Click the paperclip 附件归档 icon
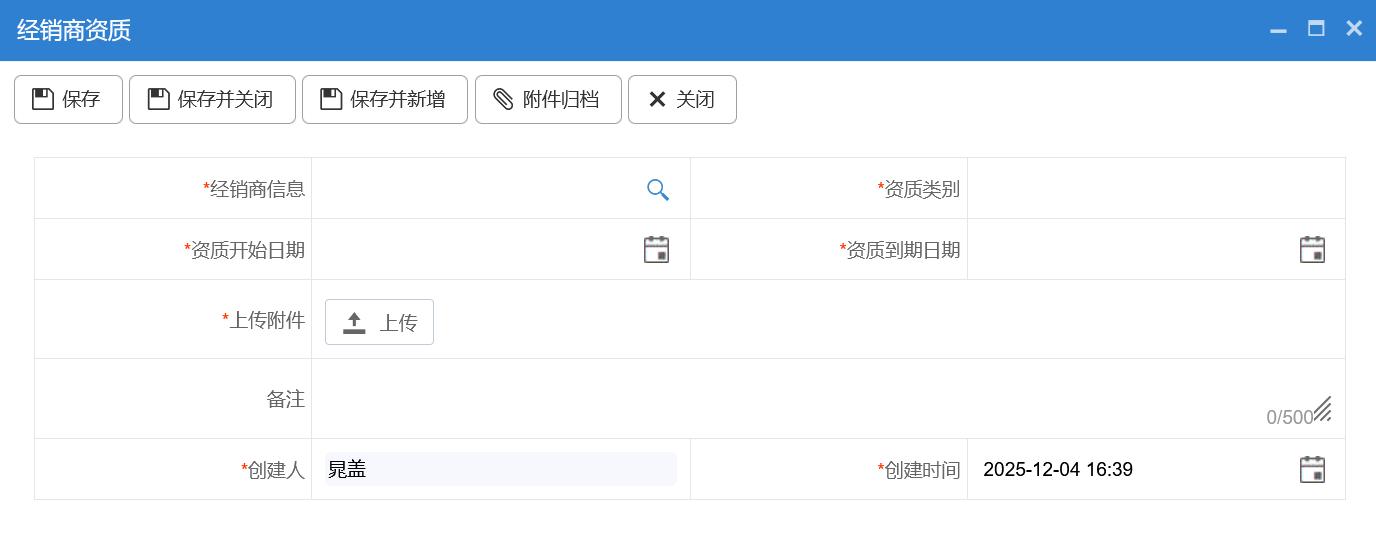Image resolution: width=1376 pixels, height=560 pixels. point(503,100)
